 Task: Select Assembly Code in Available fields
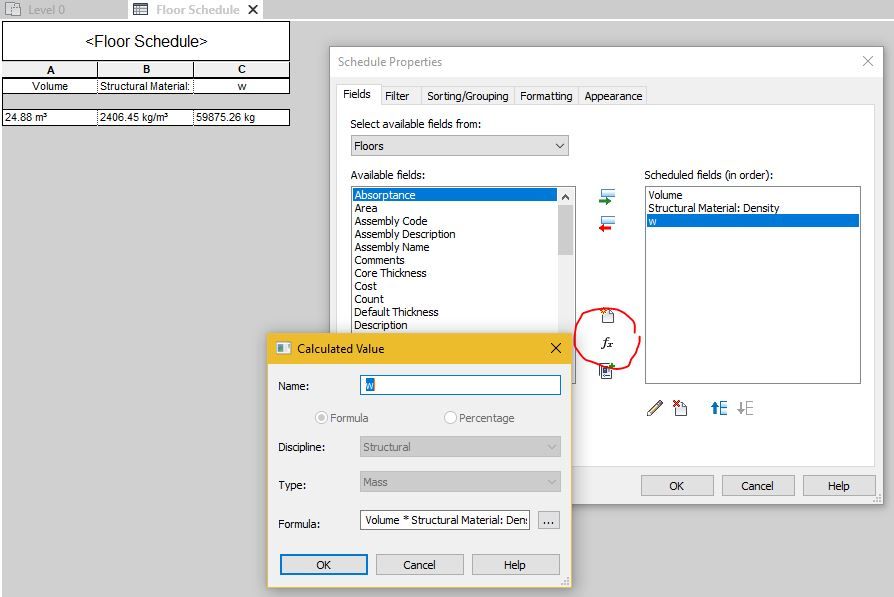454,221
